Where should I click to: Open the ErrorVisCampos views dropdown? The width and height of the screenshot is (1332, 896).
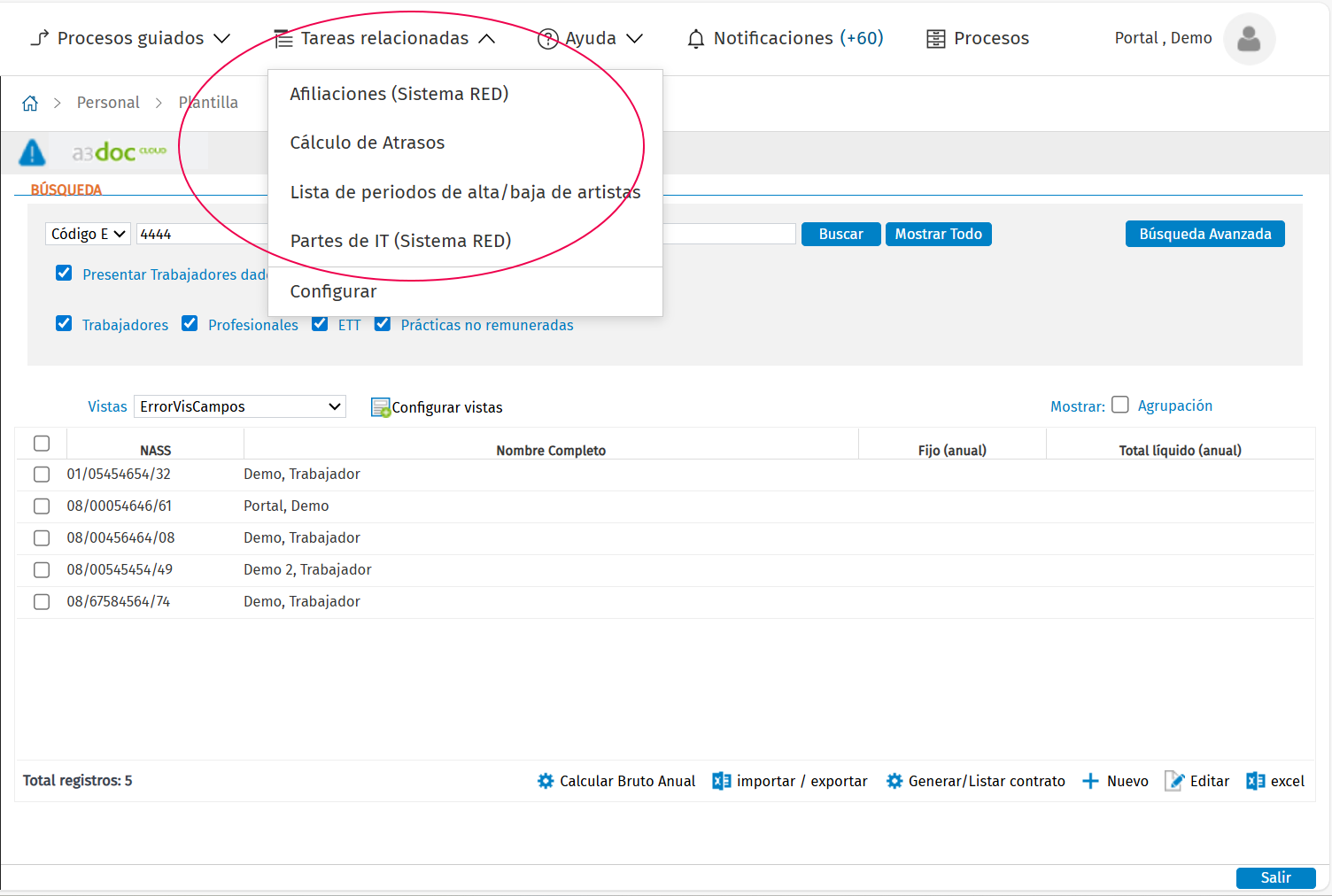(239, 406)
